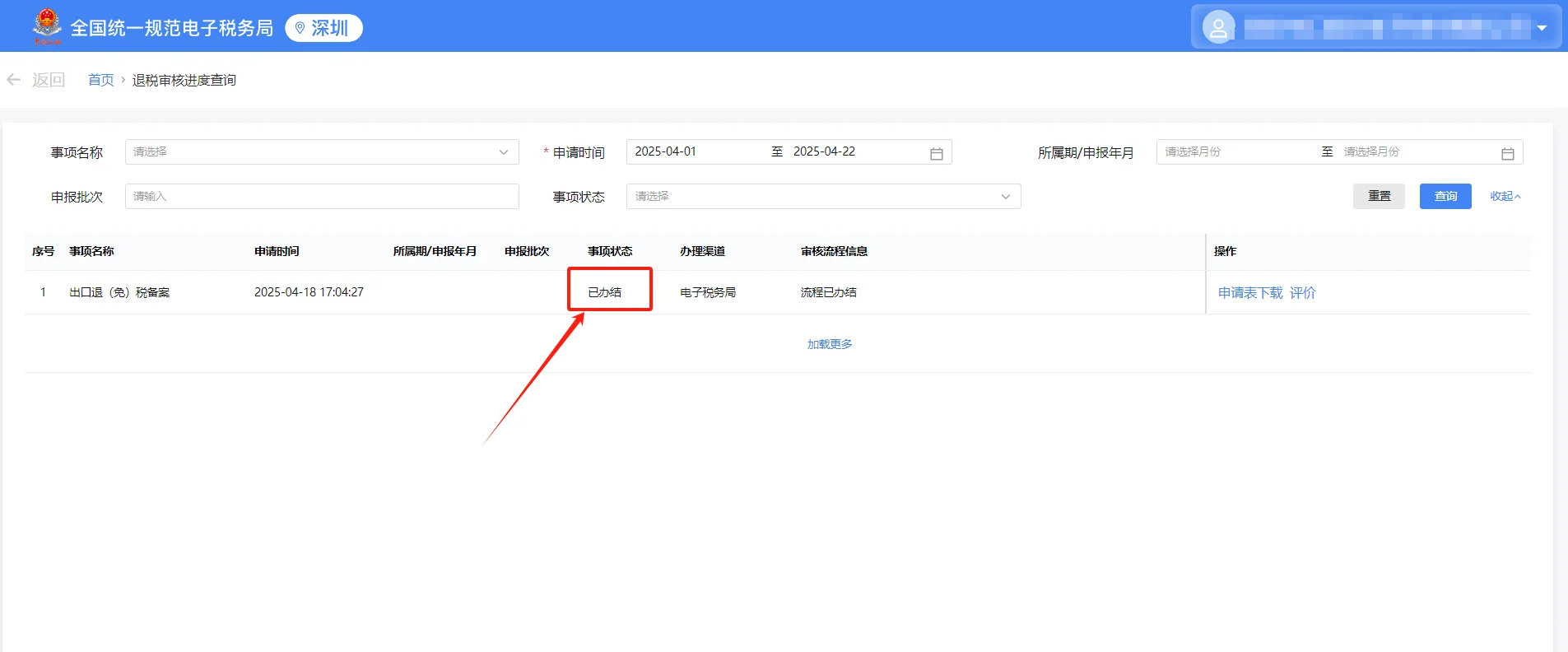This screenshot has height=652, width=1568.
Task: Go back with the 返回 link
Action: point(49,80)
